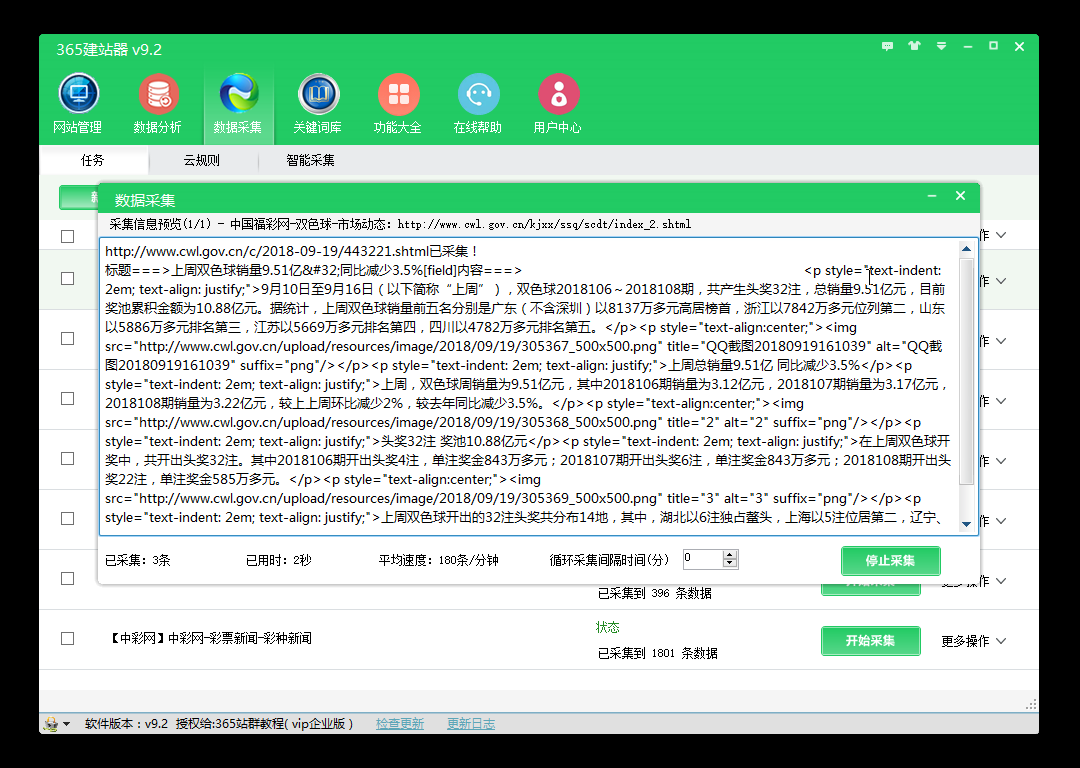The width and height of the screenshot is (1080, 768).
Task: Click the status bar user icon at bottom-left
Action: pos(51,724)
